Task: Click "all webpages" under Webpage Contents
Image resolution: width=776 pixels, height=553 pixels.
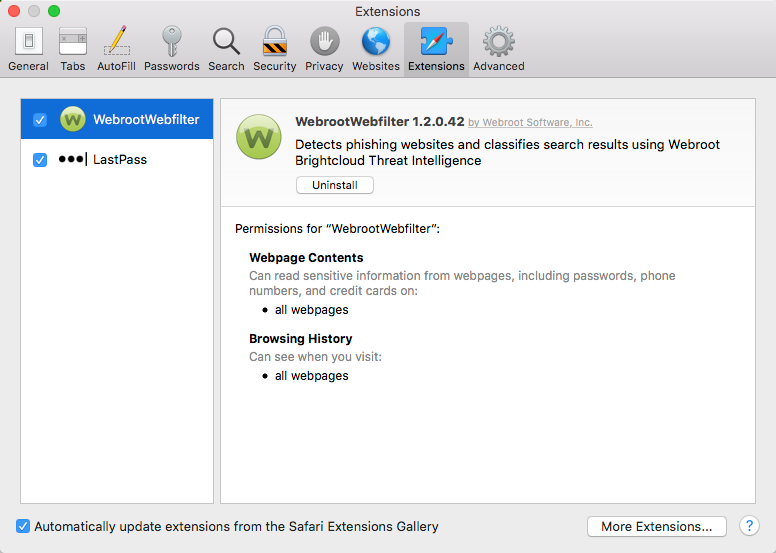Action: tap(311, 310)
